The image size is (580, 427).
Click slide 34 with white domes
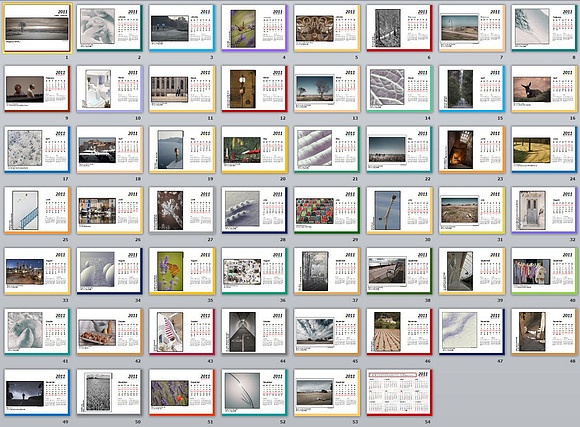tap(109, 271)
